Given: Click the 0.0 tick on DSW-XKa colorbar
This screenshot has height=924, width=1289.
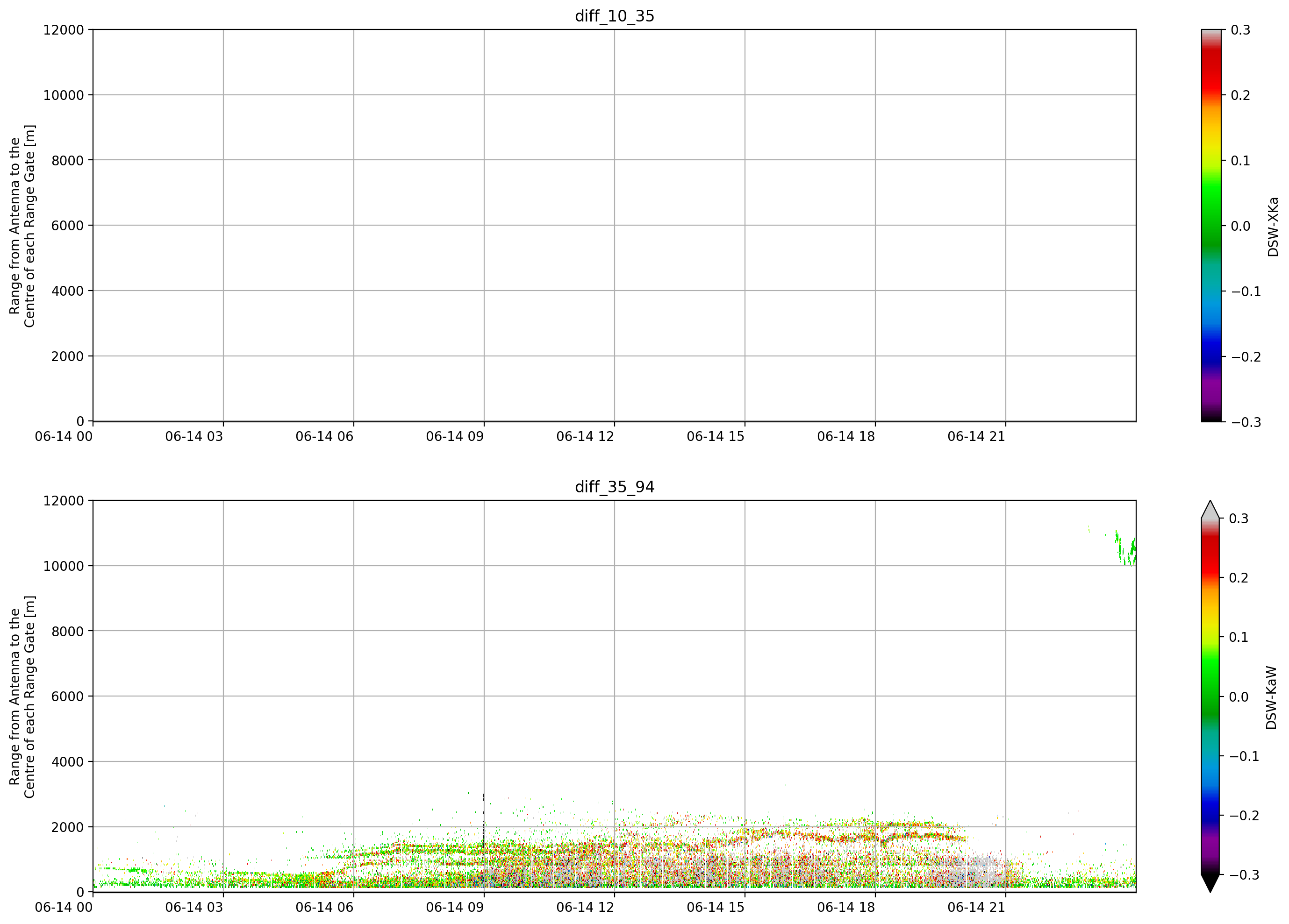Looking at the screenshot, I should pos(1241,226).
